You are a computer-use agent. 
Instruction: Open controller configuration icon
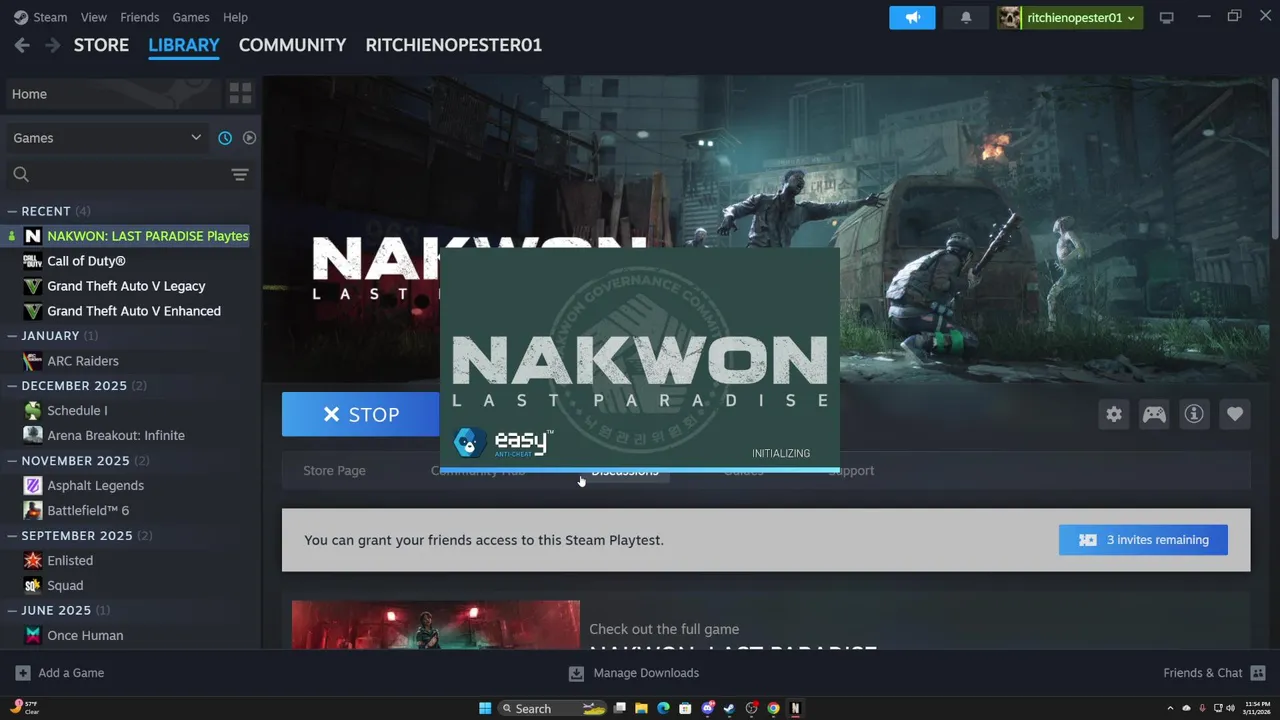tap(1154, 414)
